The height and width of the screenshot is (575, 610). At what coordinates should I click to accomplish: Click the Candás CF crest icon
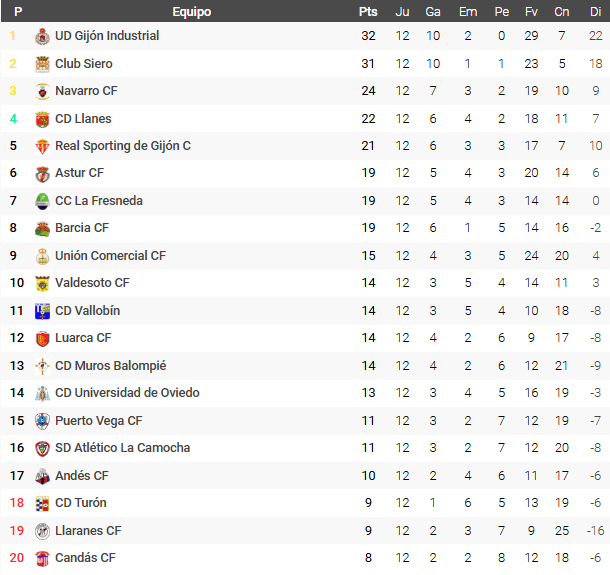[x=42, y=558]
